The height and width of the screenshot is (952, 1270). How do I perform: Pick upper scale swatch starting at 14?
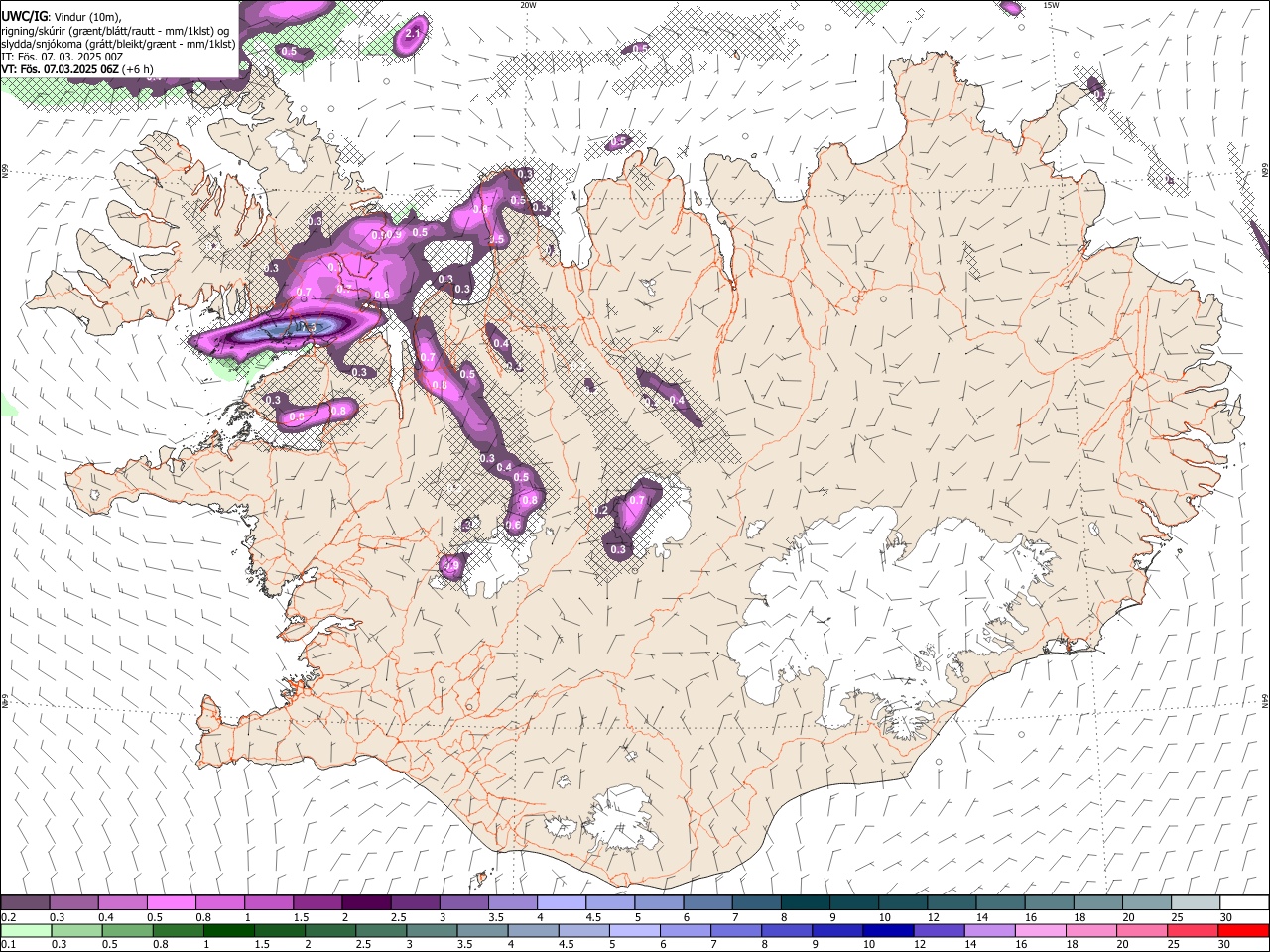tap(1000, 903)
